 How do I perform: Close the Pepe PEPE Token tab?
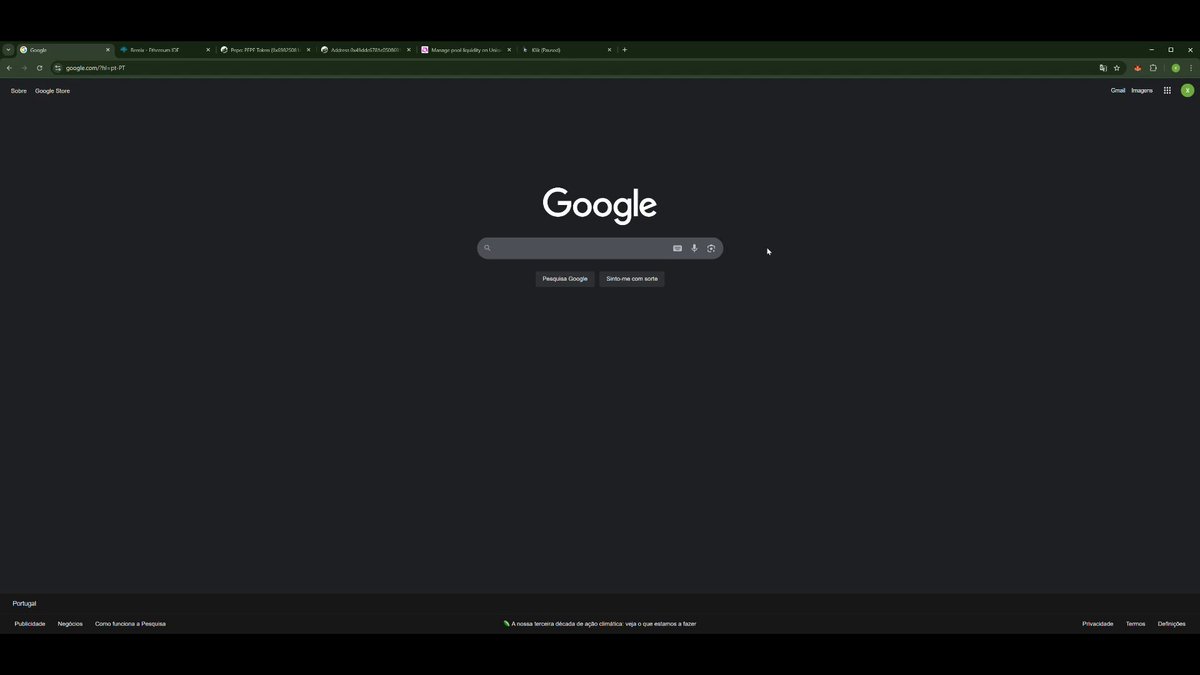(308, 49)
